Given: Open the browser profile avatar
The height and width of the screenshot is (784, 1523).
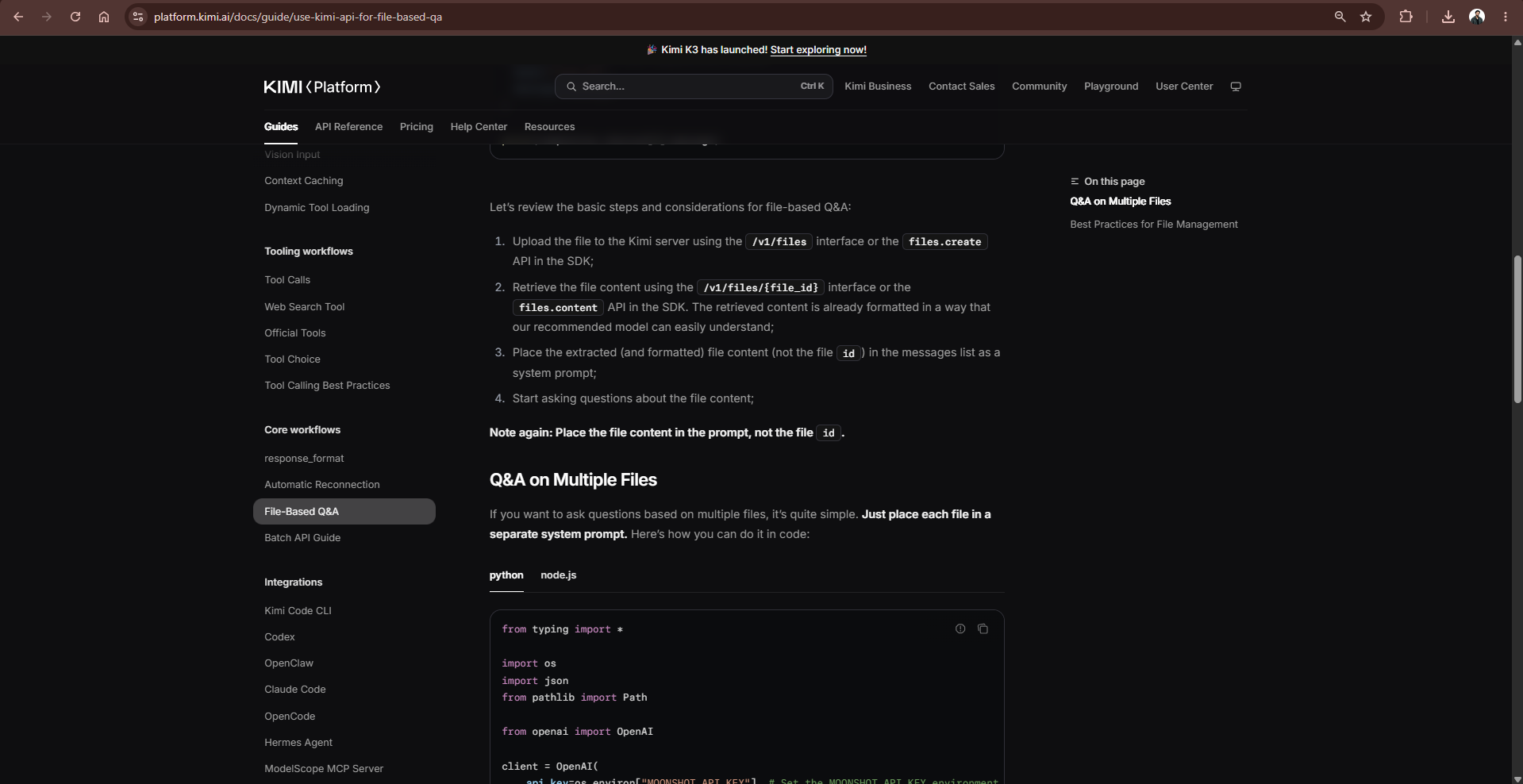Looking at the screenshot, I should pos(1477,17).
